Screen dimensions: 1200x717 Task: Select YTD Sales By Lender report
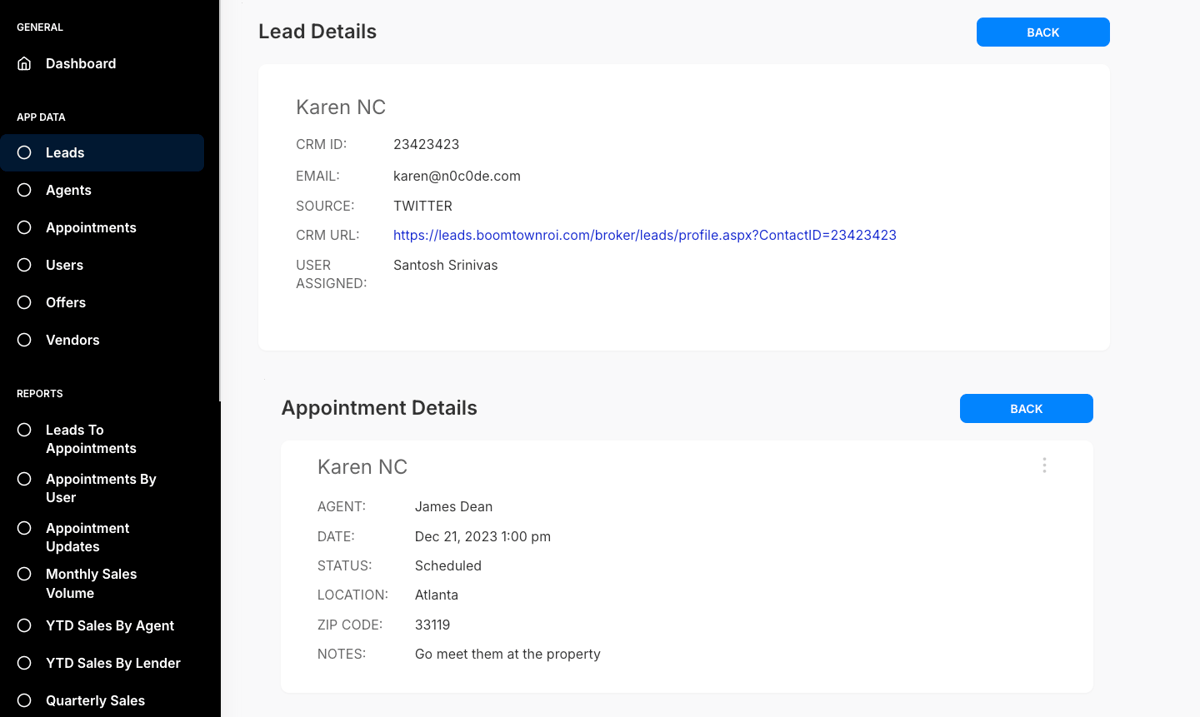click(x=113, y=663)
